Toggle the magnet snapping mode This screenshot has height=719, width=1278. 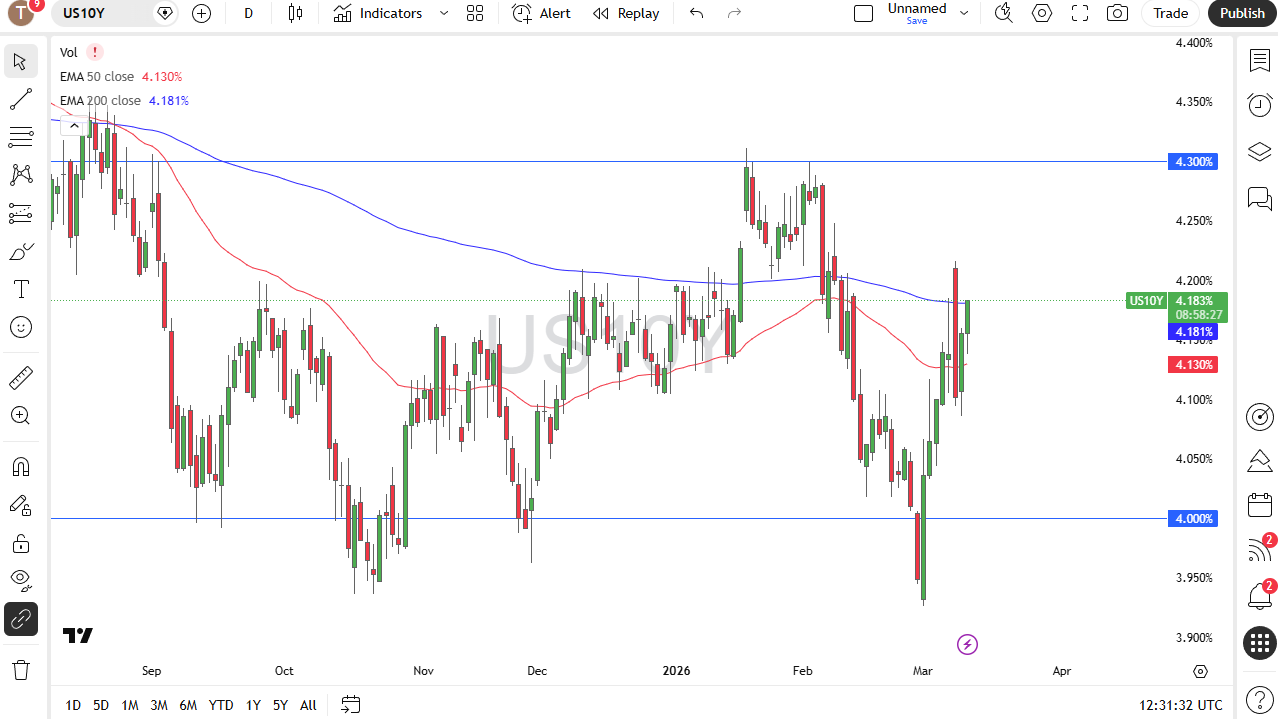click(x=20, y=467)
